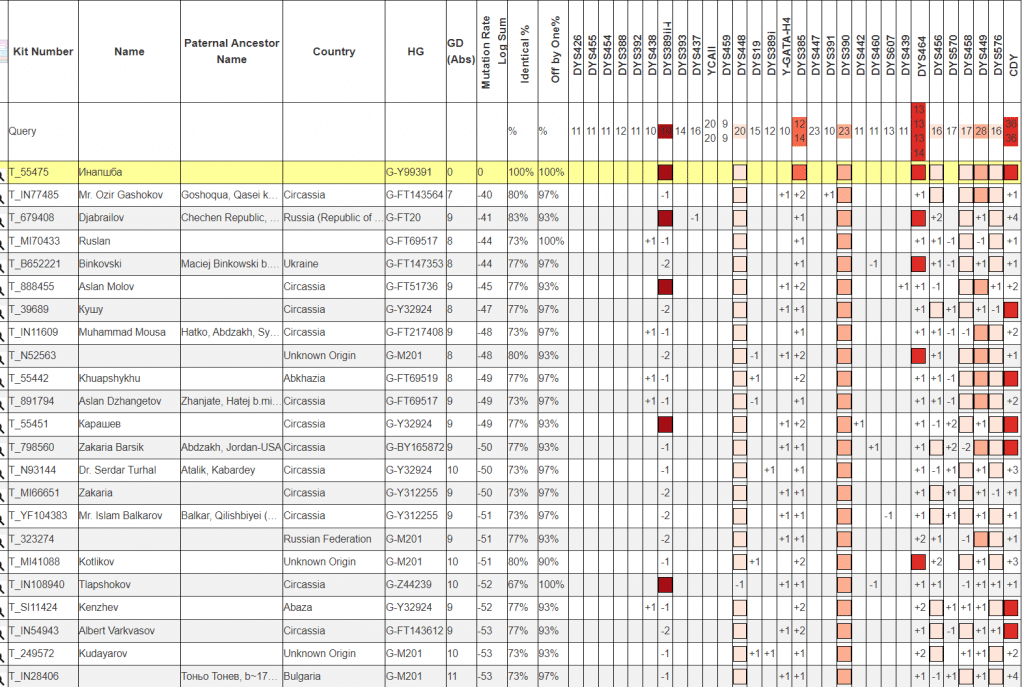Select the magnifier icon for kit T_39689
Image resolution: width=1024 pixels, height=687 pixels.
[3, 311]
